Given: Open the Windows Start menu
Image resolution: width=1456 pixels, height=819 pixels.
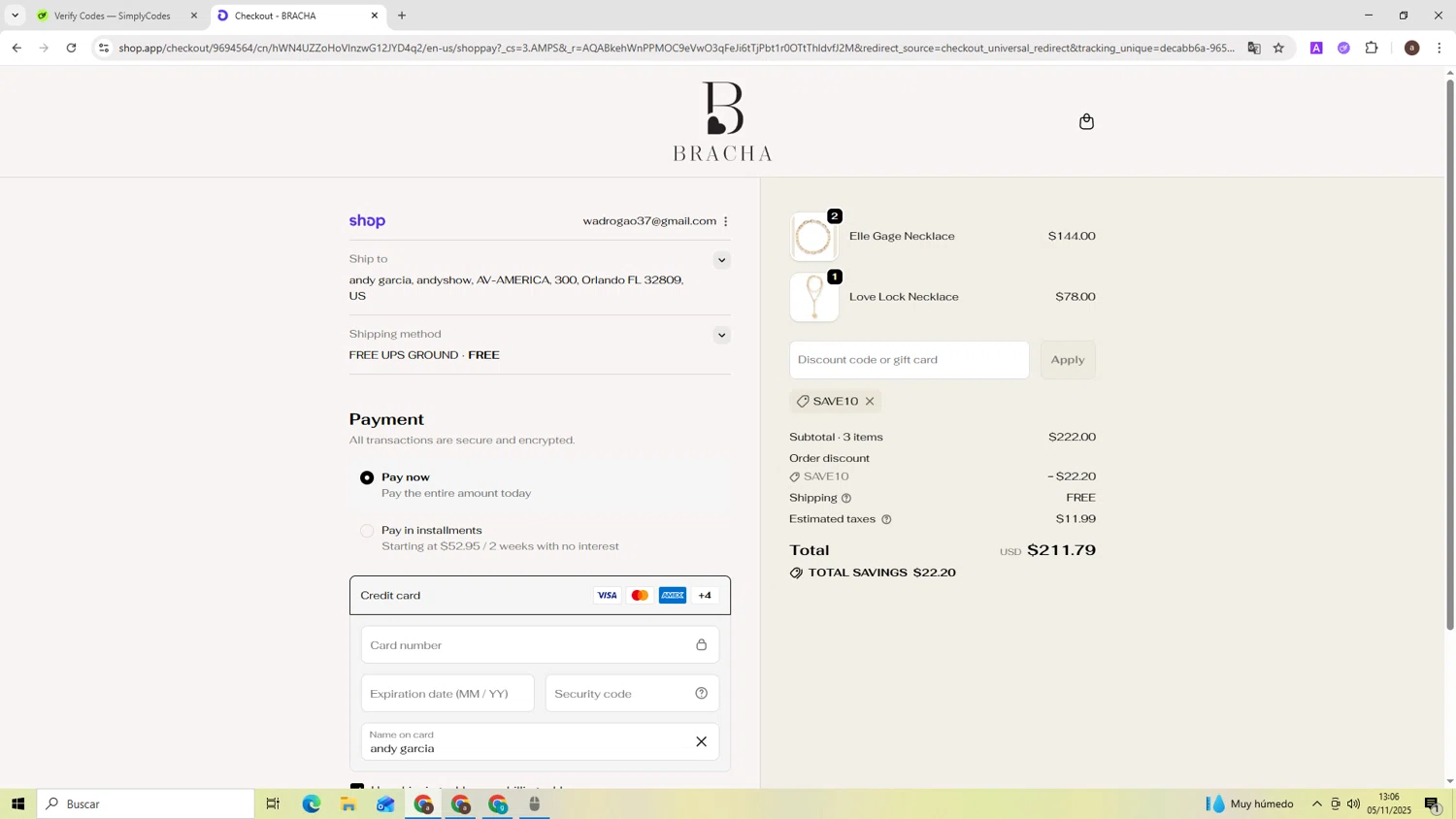Looking at the screenshot, I should (17, 804).
